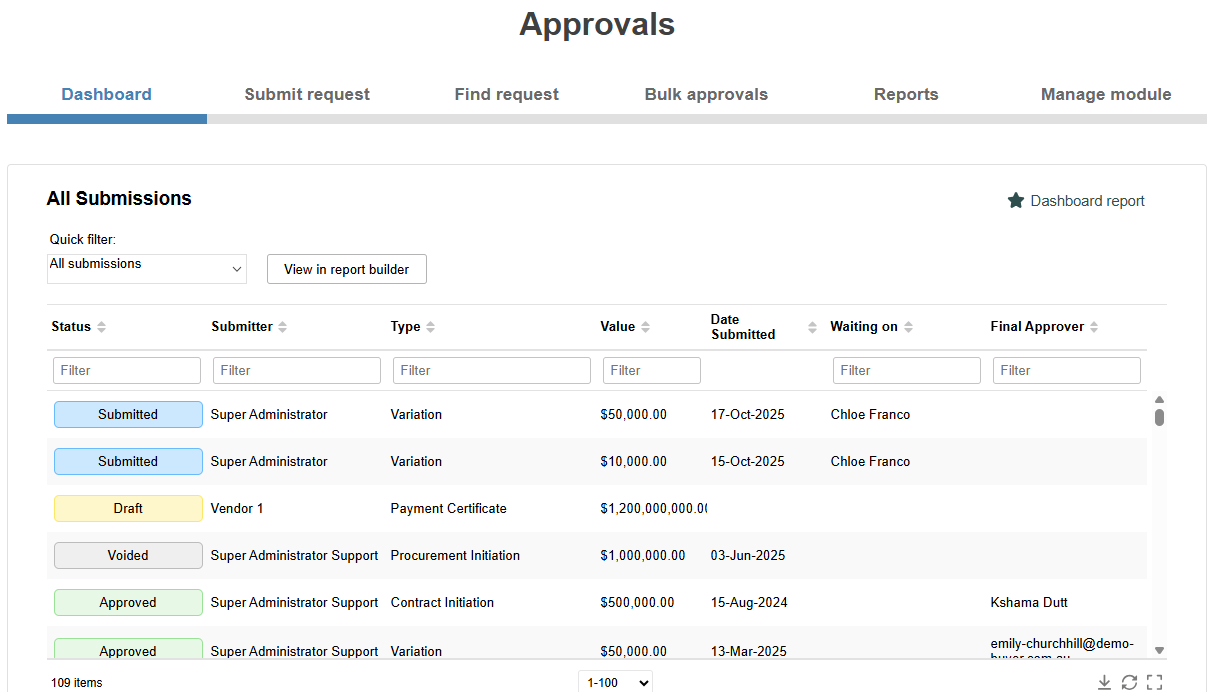The image size is (1211, 692).
Task: Click the Voided status badge
Action: pyautogui.click(x=128, y=555)
